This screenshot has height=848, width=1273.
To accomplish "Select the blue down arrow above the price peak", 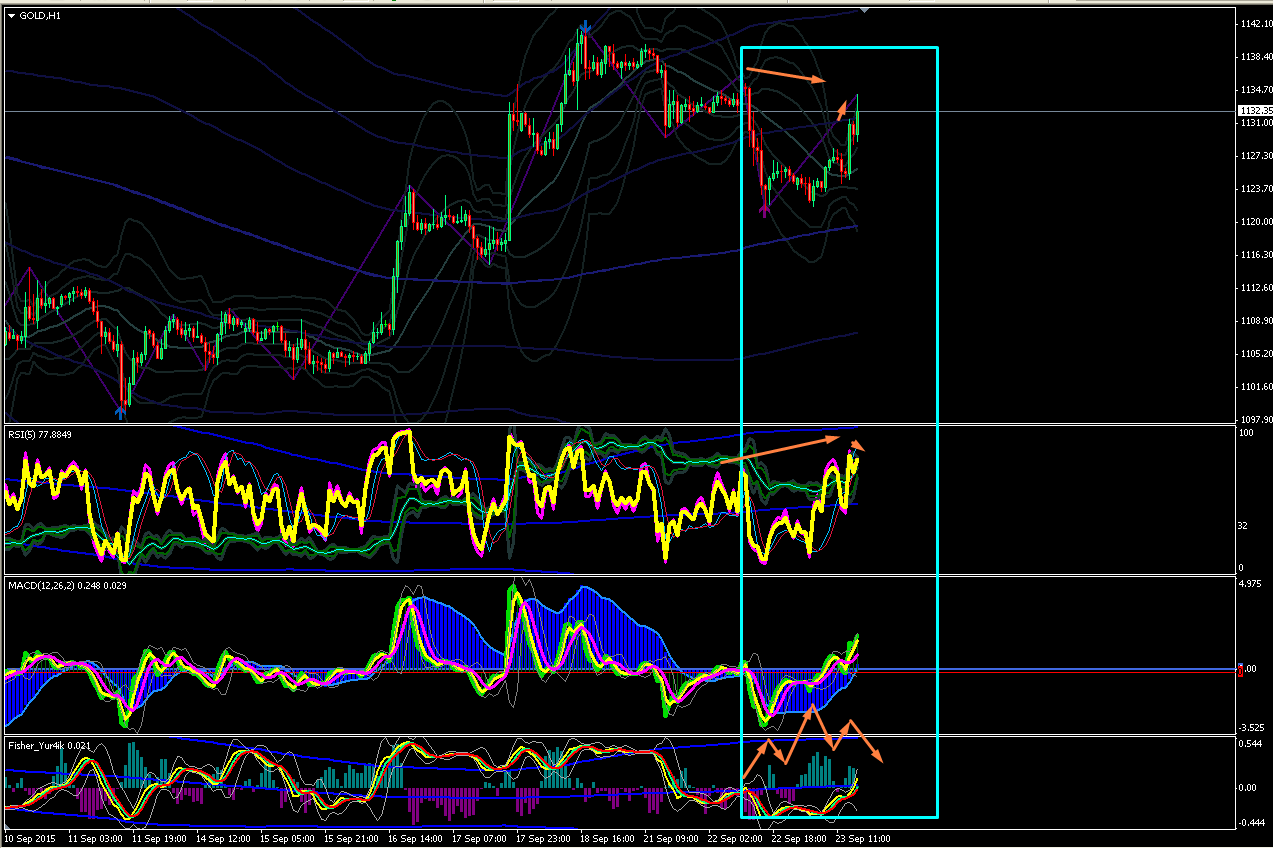I will click(x=584, y=28).
